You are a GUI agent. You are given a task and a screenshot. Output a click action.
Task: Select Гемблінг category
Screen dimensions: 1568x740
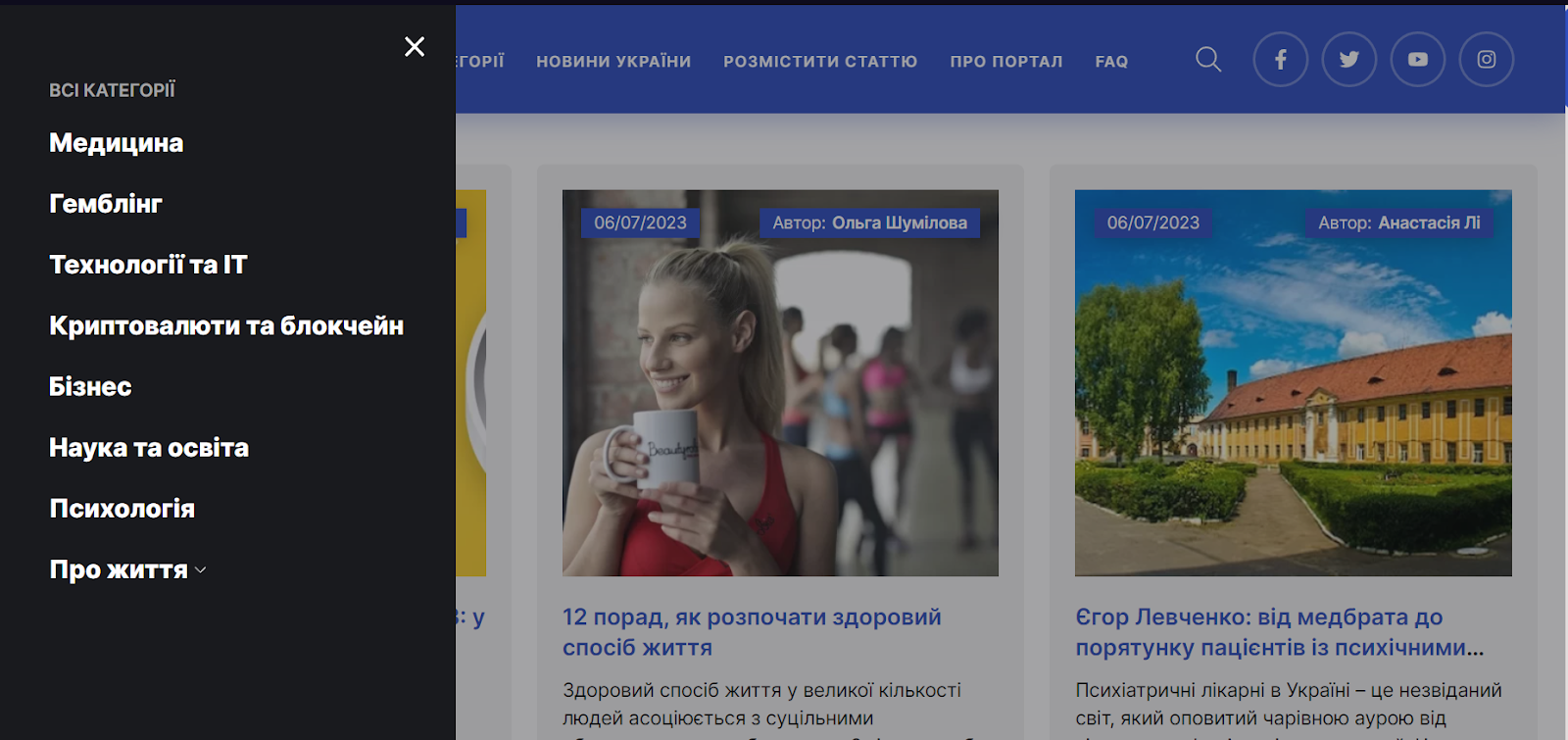pyautogui.click(x=106, y=204)
